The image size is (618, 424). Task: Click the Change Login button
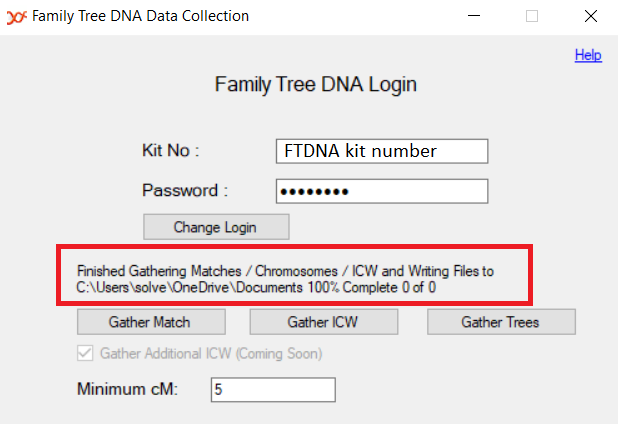(216, 227)
